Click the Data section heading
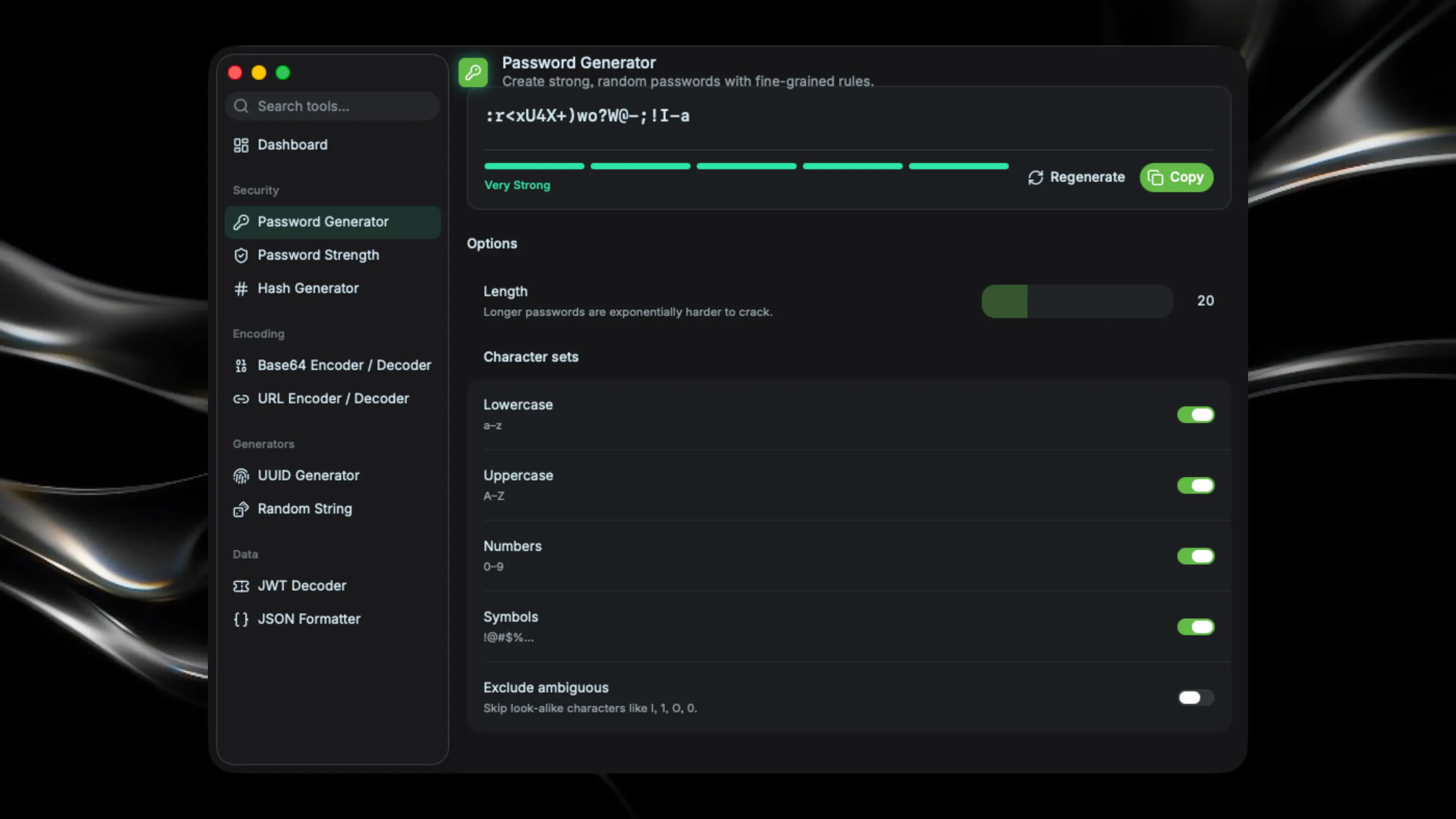Screen dimensions: 1456x819 click(x=245, y=555)
